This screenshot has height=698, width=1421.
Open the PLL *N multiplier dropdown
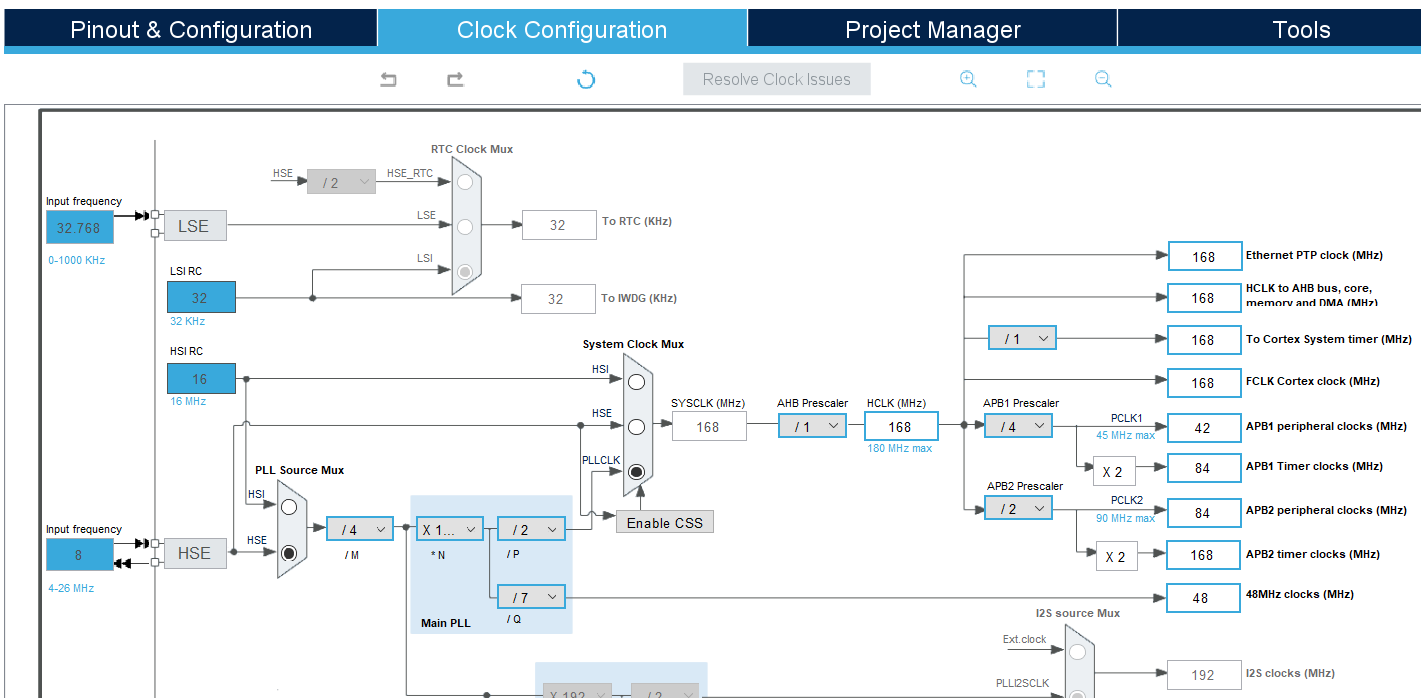[450, 529]
